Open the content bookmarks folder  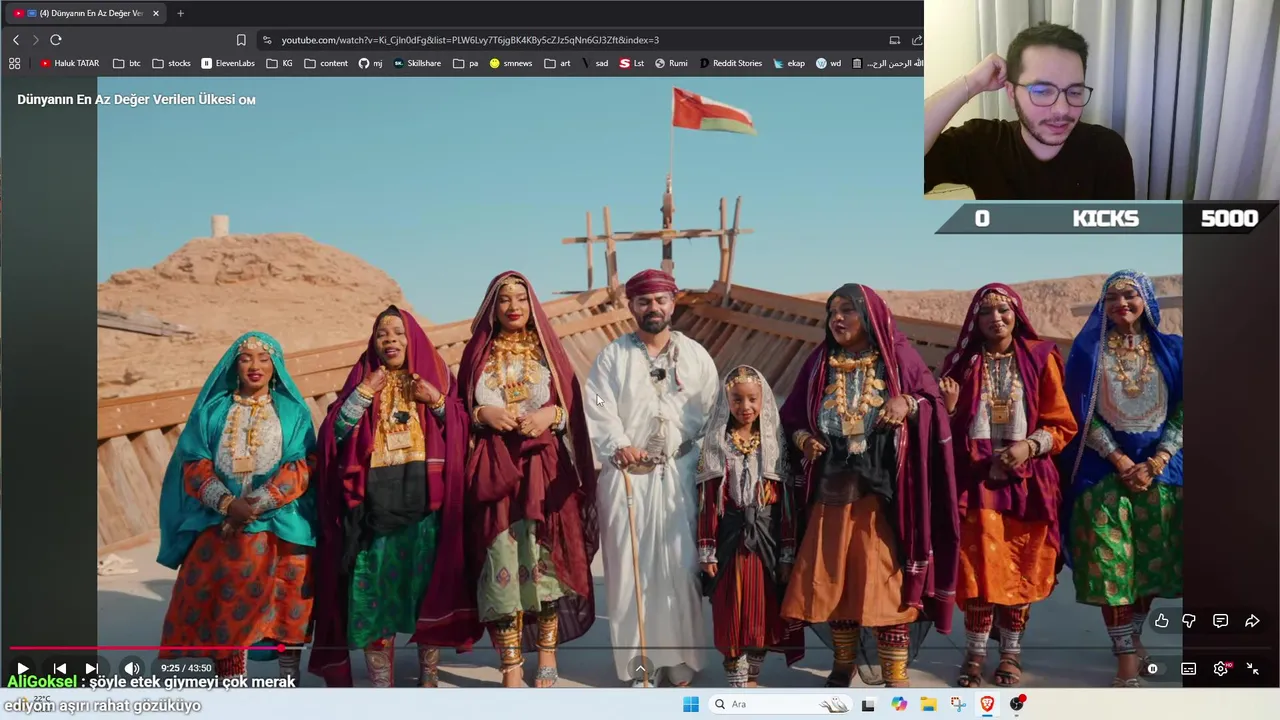click(326, 63)
